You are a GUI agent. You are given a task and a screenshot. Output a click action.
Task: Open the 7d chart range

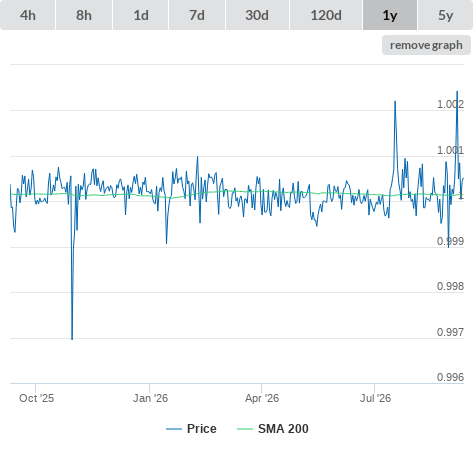[197, 15]
